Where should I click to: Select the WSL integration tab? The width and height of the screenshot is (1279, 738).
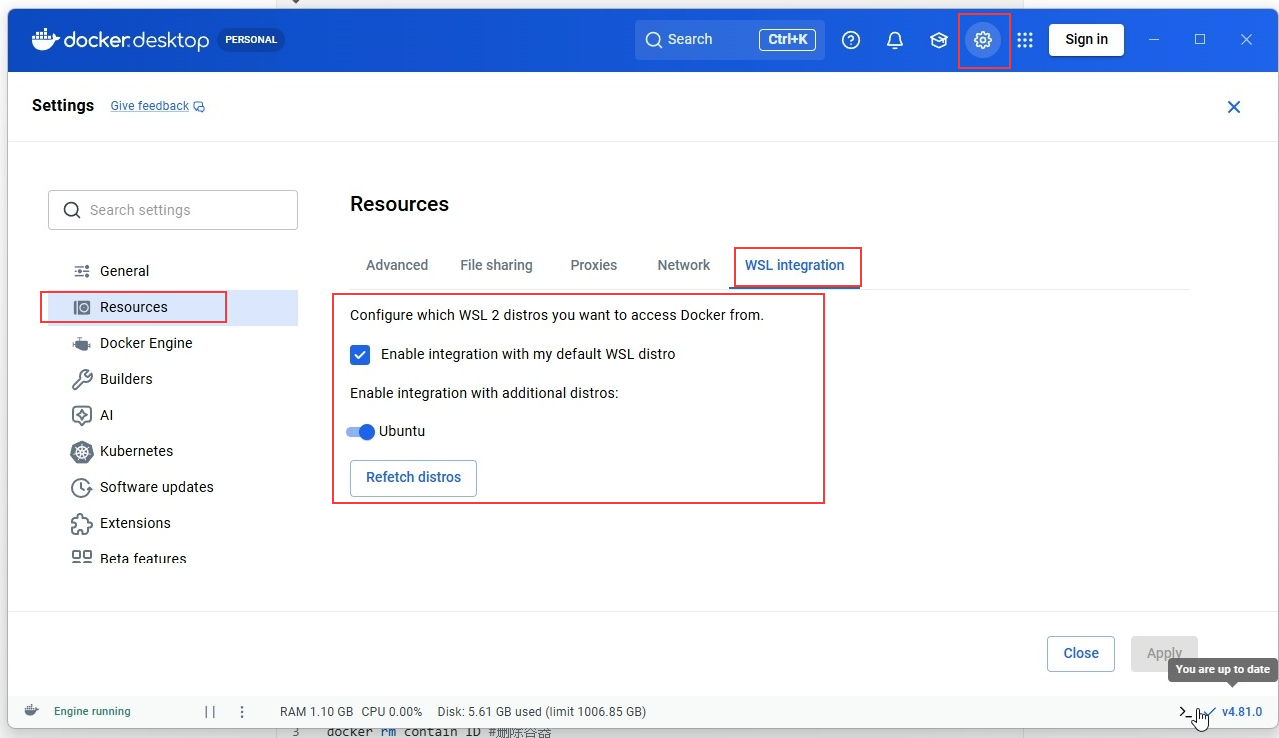[x=795, y=265]
